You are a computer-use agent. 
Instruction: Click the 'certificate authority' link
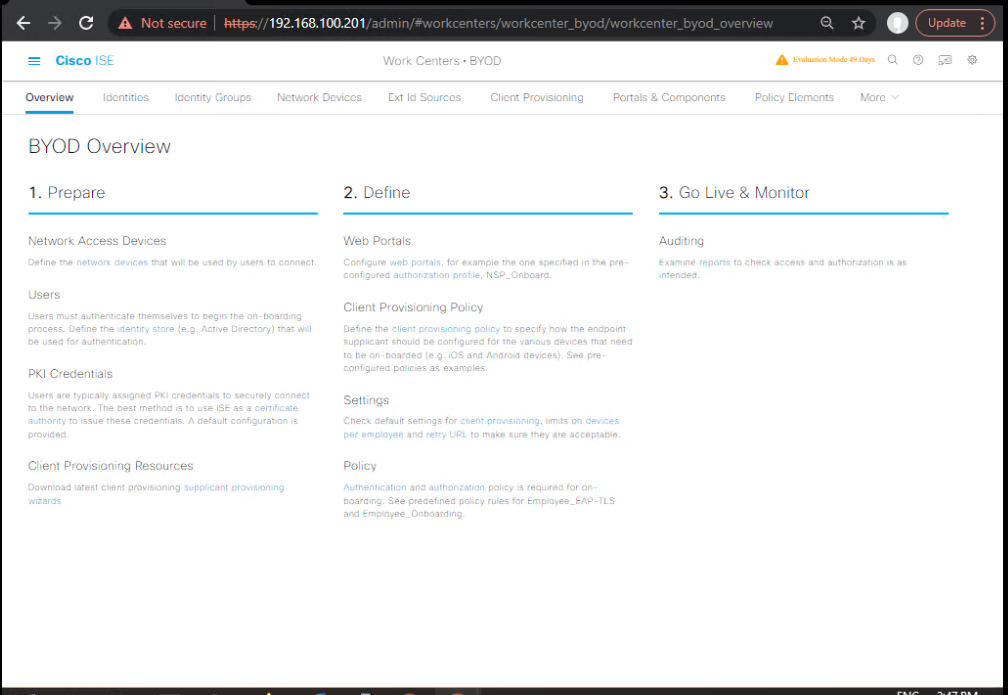163,415
